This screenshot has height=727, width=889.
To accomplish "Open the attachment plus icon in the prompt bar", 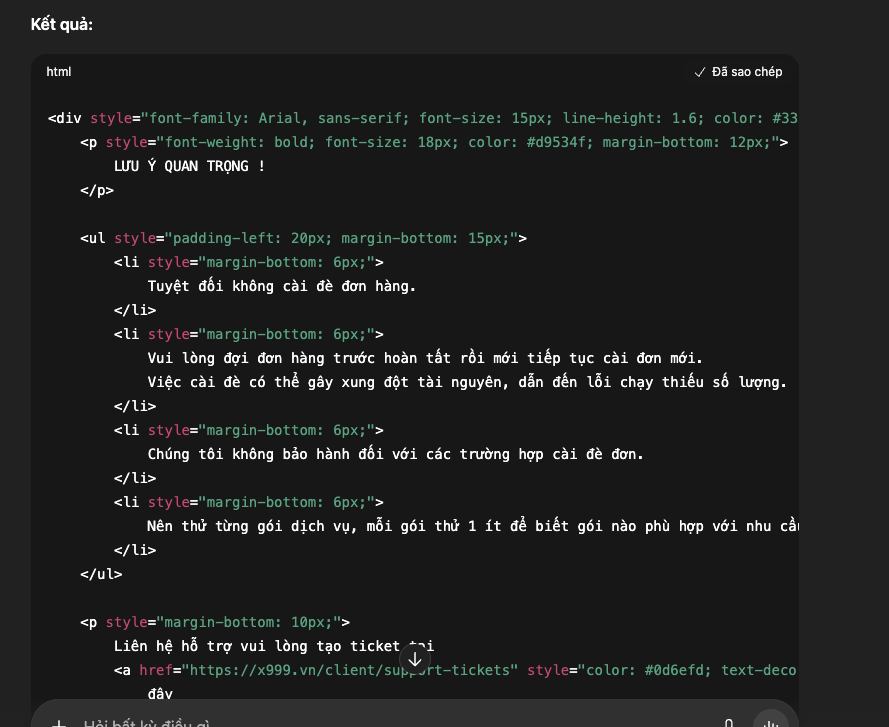I will pyautogui.click(x=59, y=723).
